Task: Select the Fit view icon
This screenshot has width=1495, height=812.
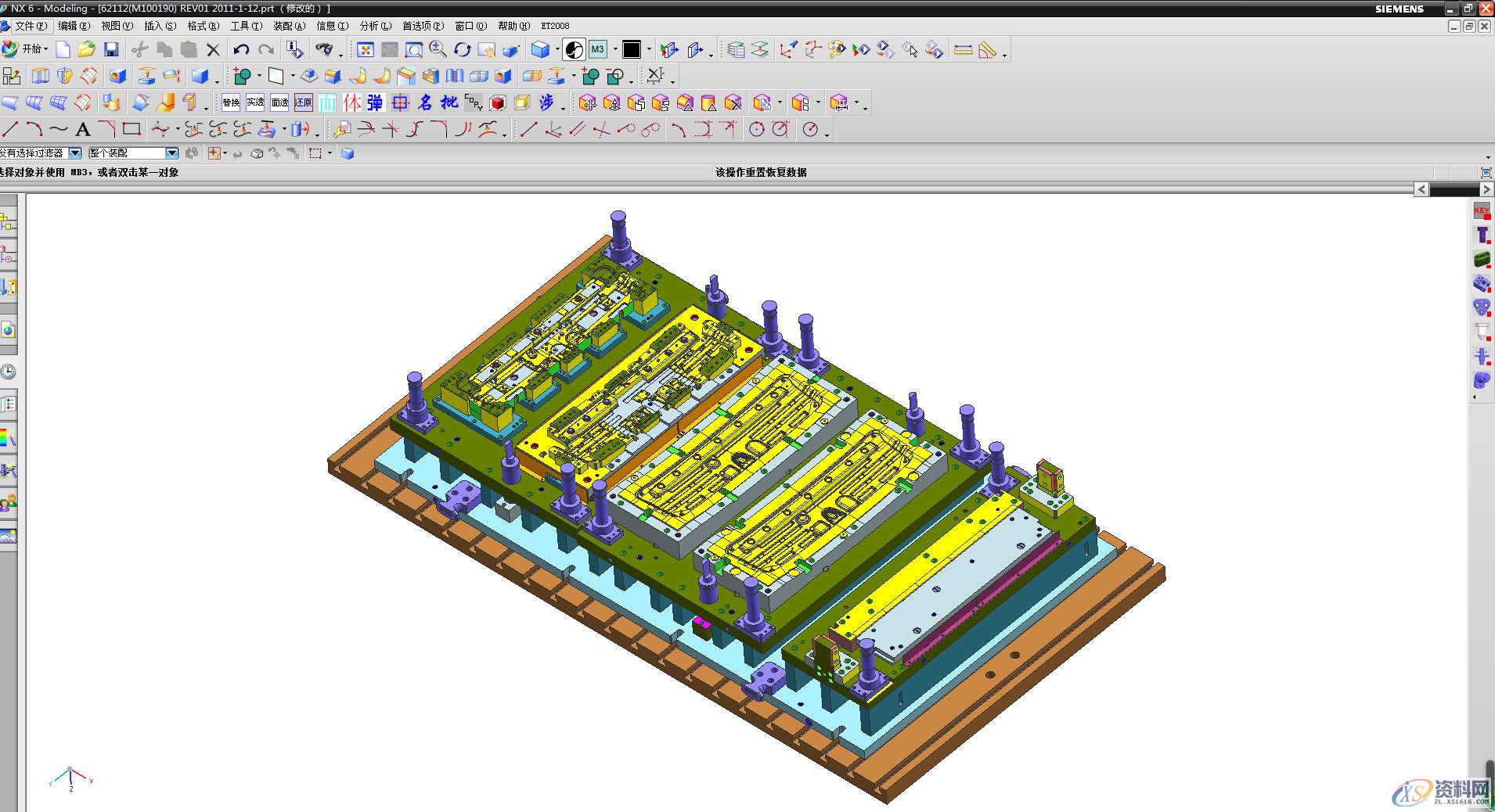Action: pyautogui.click(x=365, y=50)
